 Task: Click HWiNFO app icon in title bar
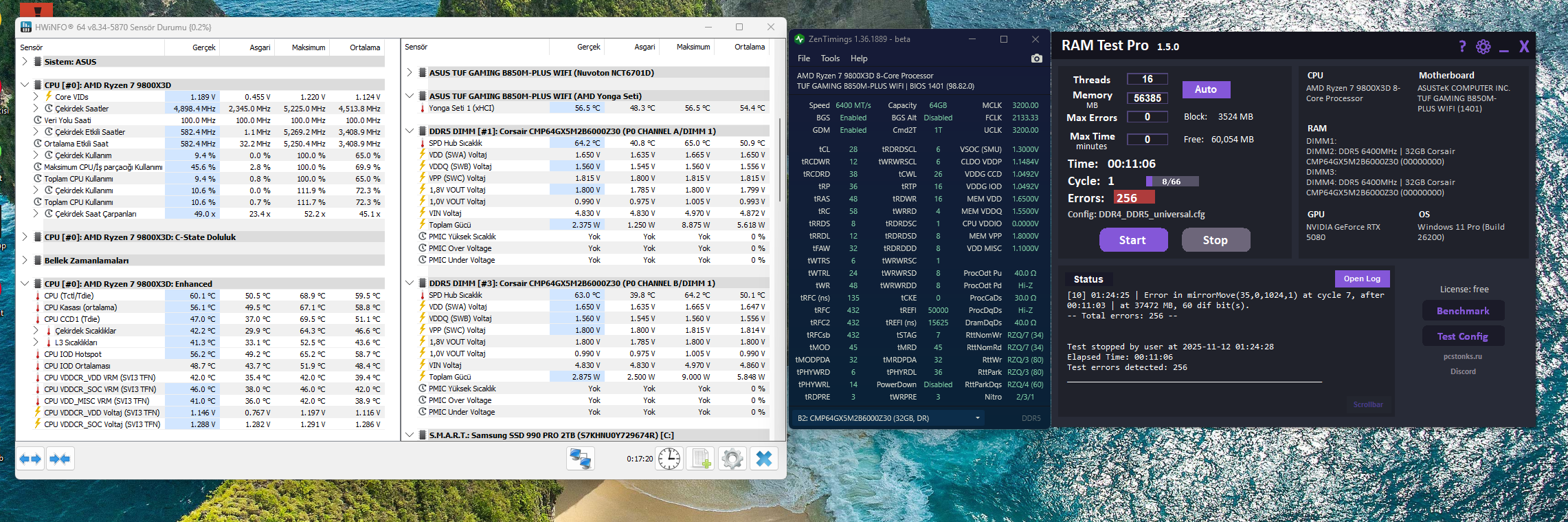point(26,28)
